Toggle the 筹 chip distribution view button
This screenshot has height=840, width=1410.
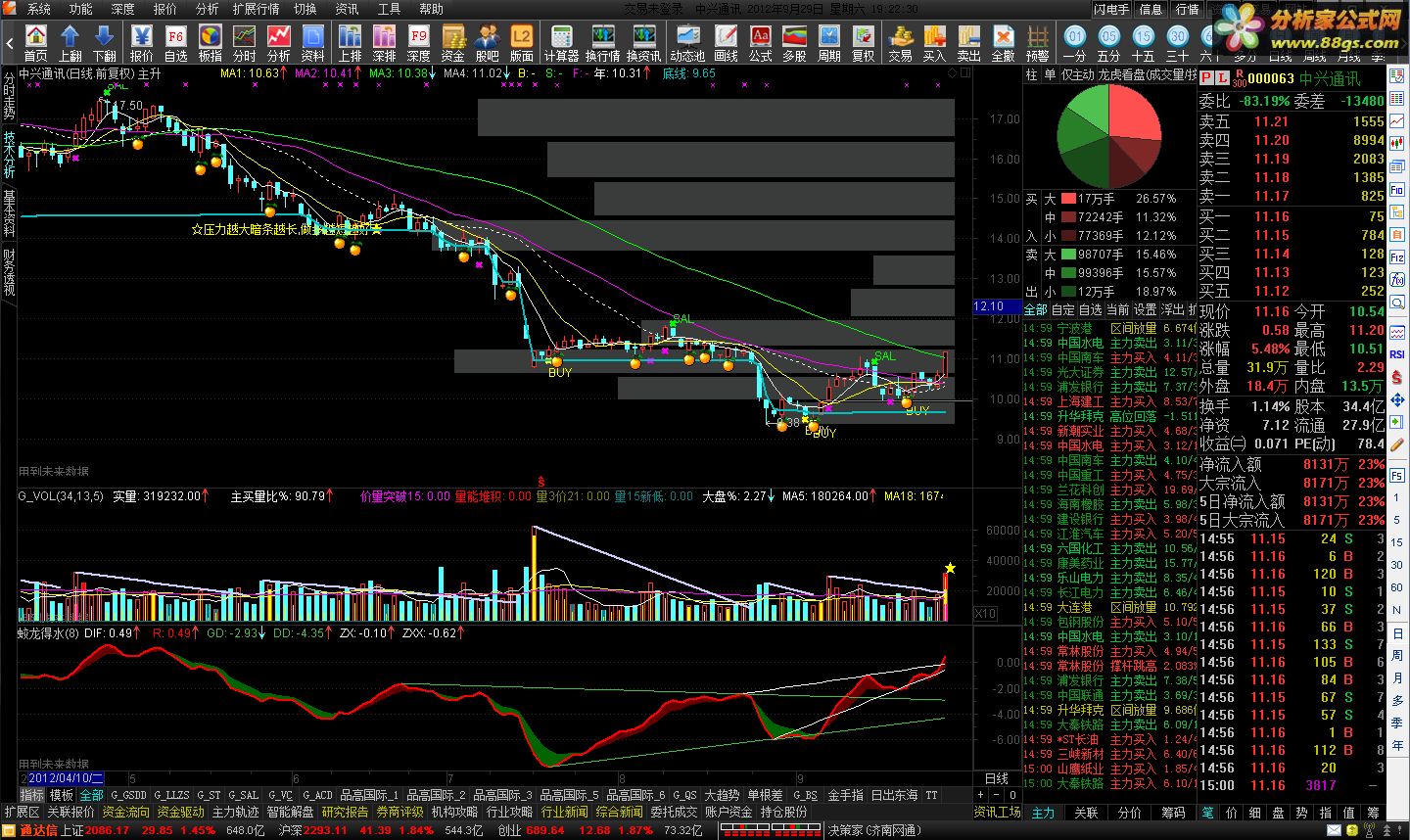(1372, 813)
